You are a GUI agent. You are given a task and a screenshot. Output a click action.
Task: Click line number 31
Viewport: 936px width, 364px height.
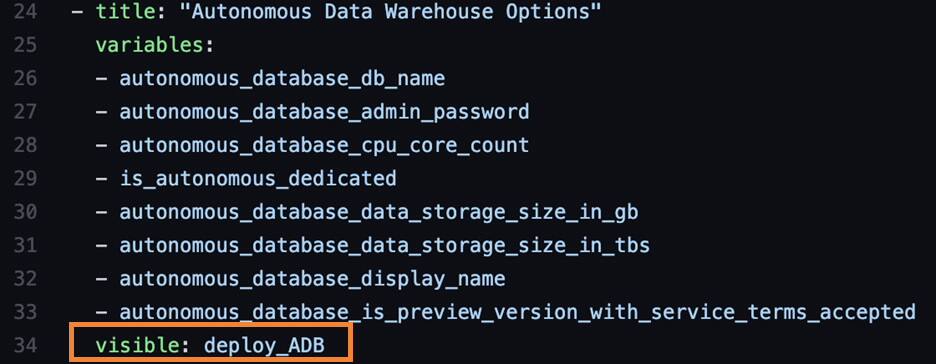point(24,245)
